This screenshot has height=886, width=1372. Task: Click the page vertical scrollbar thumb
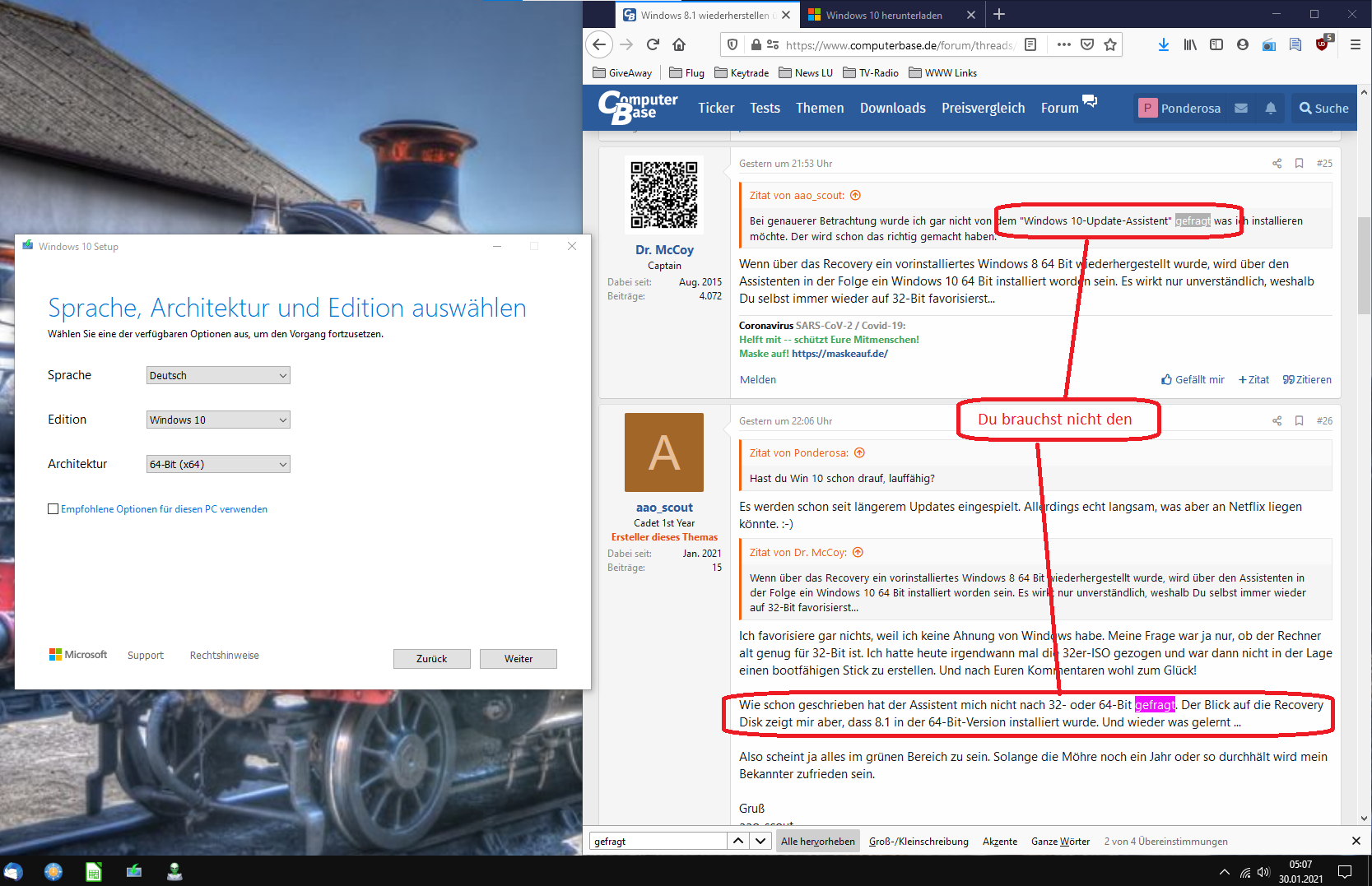point(1365,265)
